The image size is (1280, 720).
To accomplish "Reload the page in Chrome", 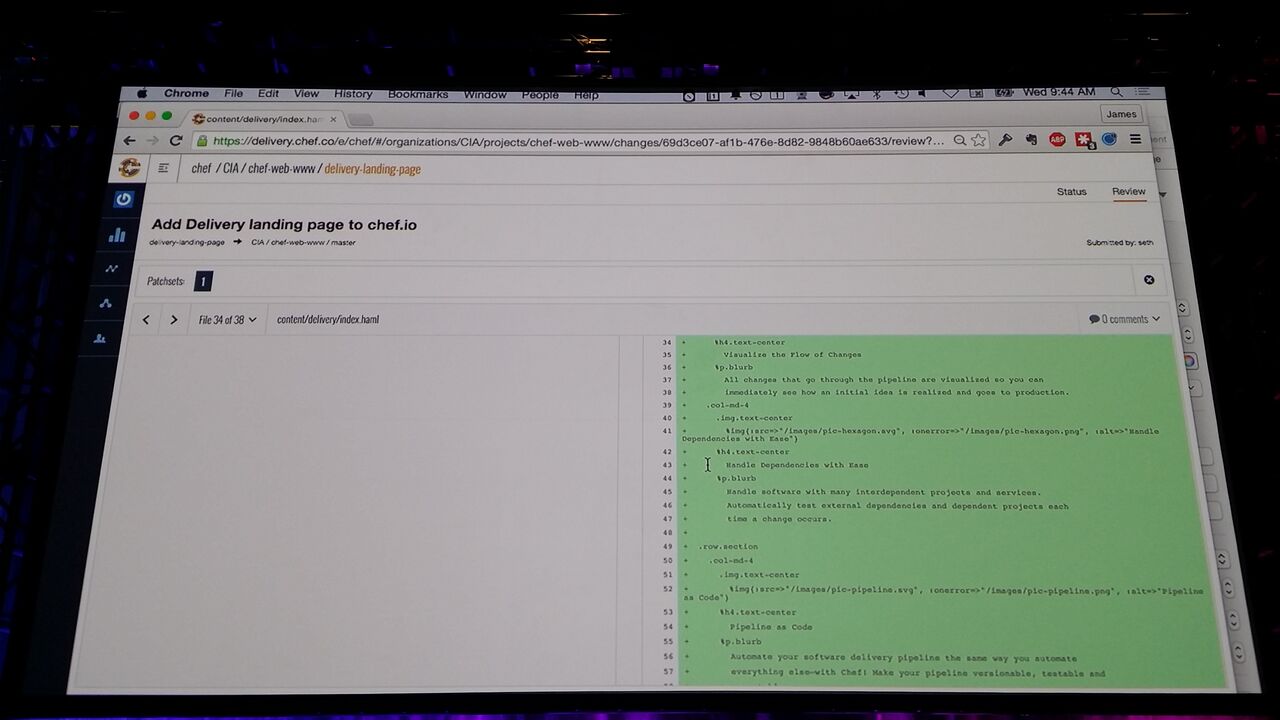I will pos(176,141).
